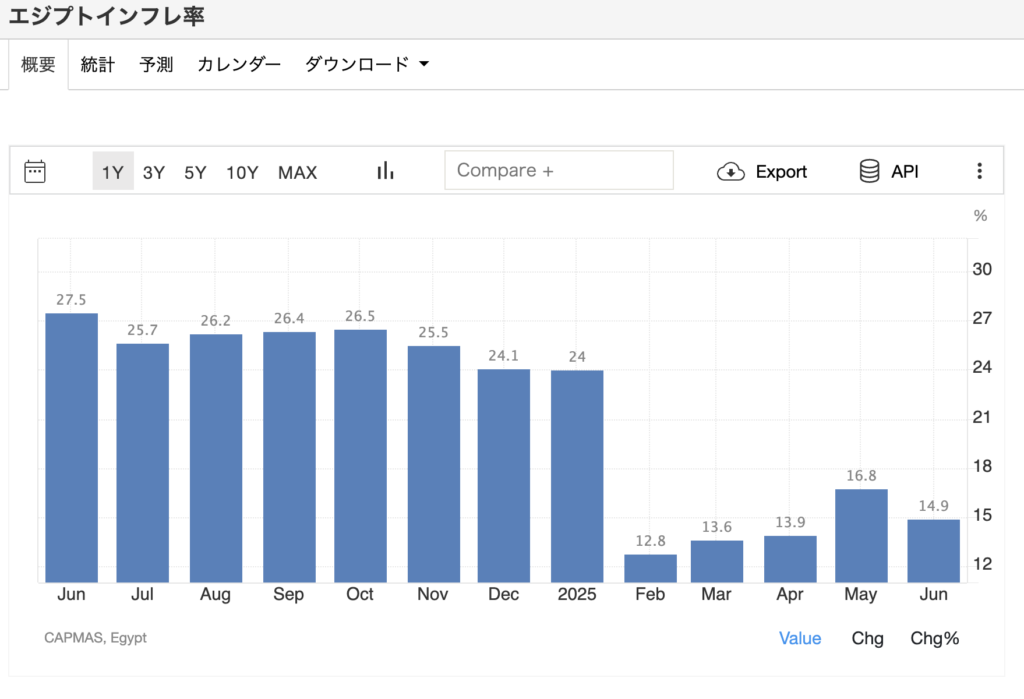
Task: Select the 5Y range option
Action: 195,171
